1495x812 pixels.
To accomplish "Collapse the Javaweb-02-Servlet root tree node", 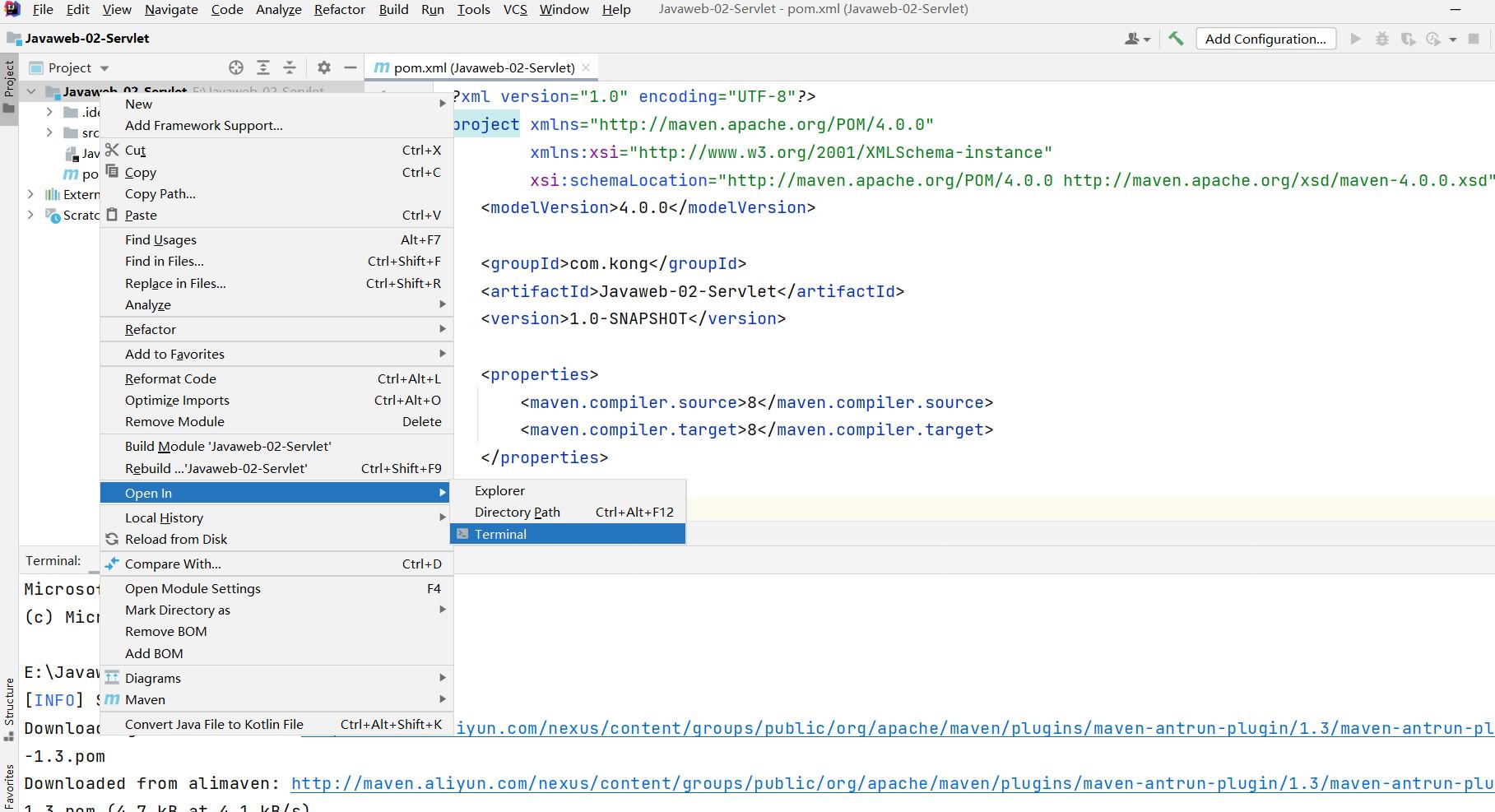I will coord(31,91).
